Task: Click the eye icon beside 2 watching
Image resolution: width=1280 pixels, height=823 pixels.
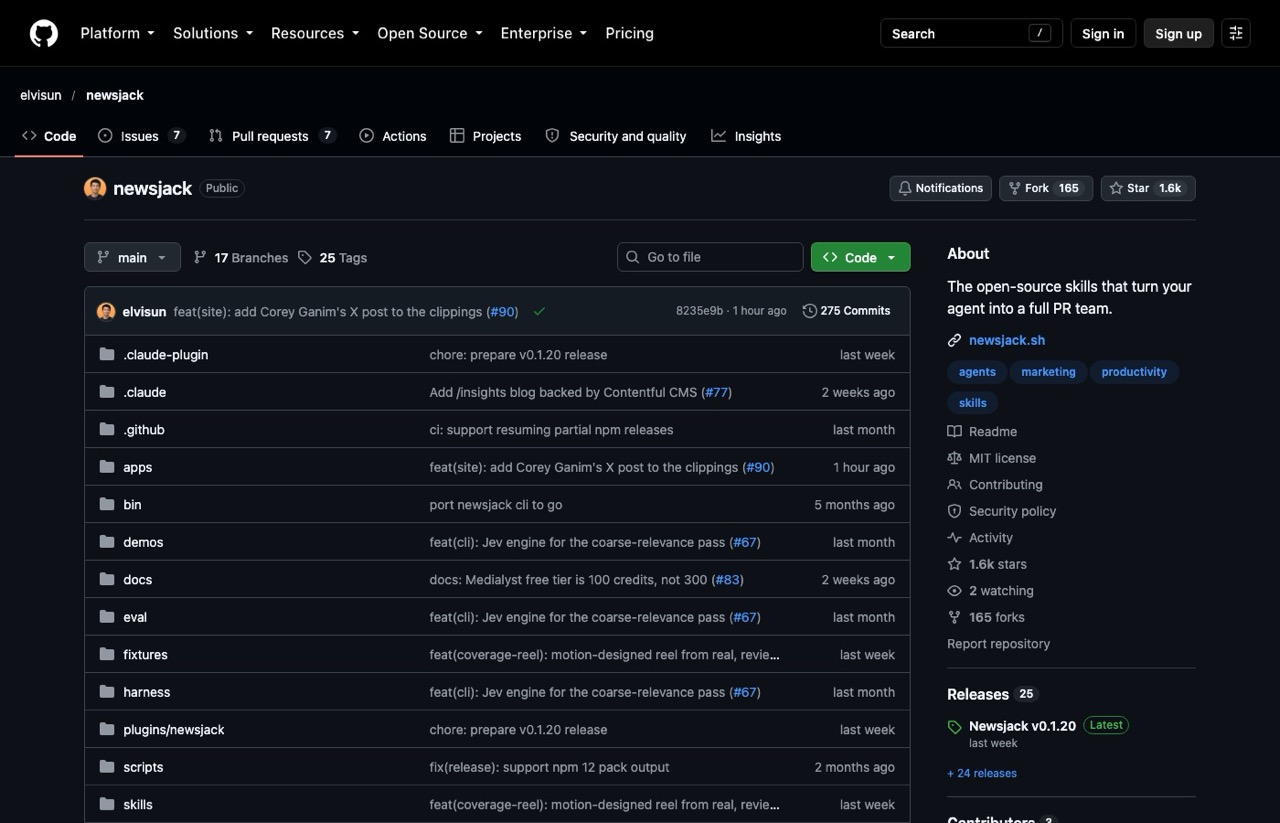Action: [954, 591]
